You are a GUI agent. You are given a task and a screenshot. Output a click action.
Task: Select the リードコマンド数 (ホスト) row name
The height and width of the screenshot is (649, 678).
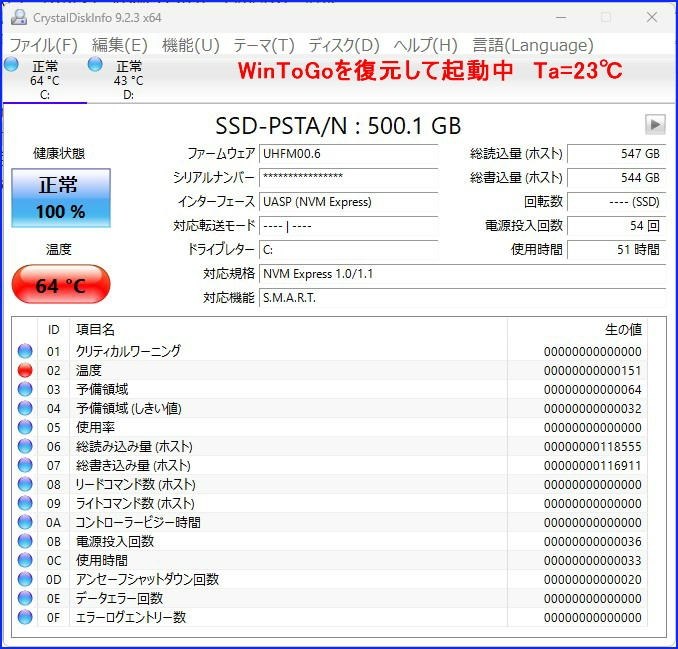click(135, 484)
